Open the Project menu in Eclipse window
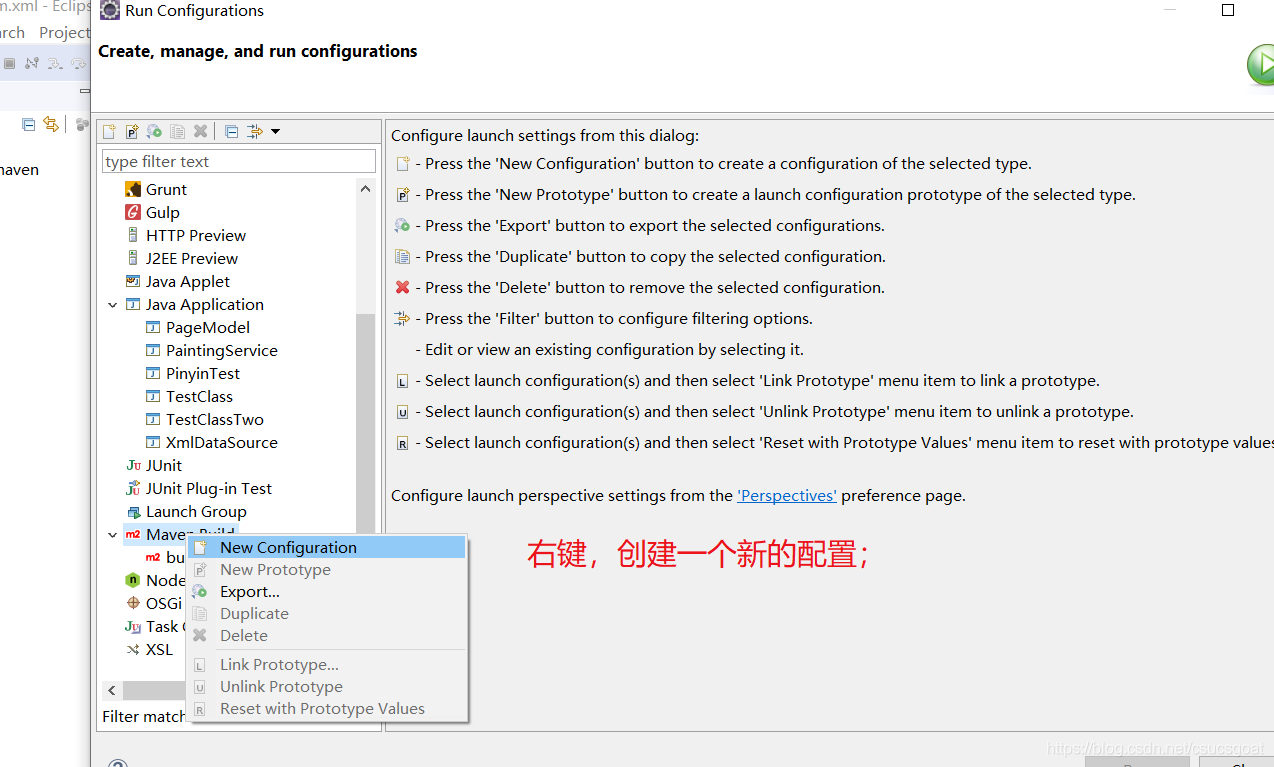 point(64,32)
